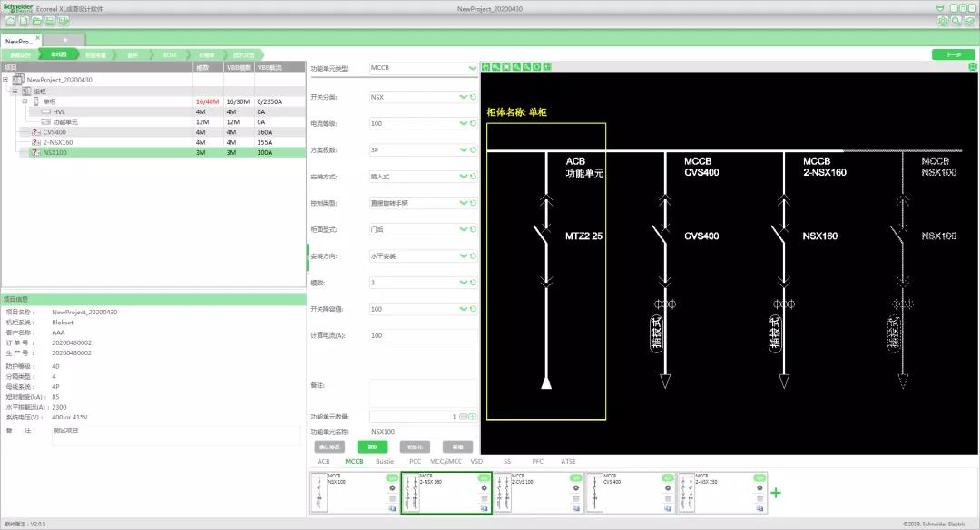Image resolution: width=980 pixels, height=530 pixels.
Task: Select the active second workflow step arrow
Action: pyautogui.click(x=59, y=55)
